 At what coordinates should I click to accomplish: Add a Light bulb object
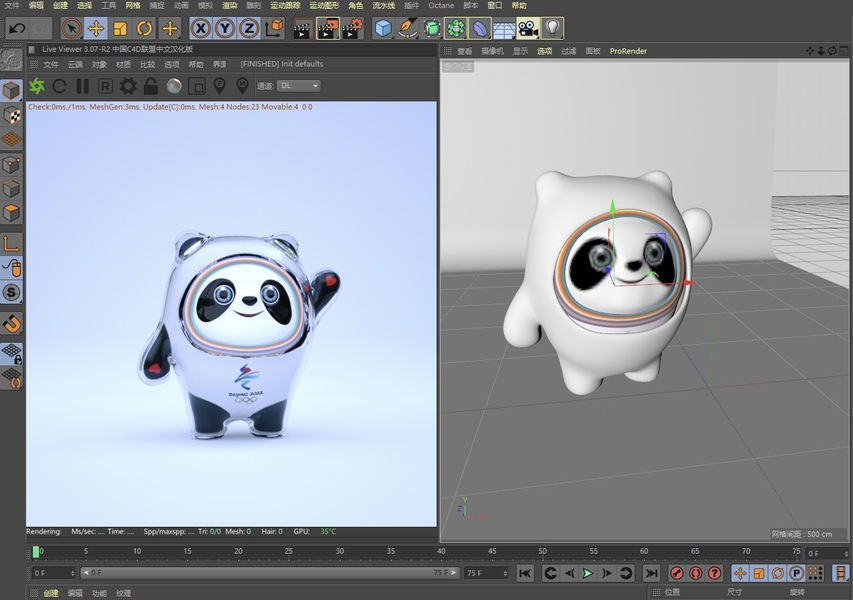pos(552,28)
